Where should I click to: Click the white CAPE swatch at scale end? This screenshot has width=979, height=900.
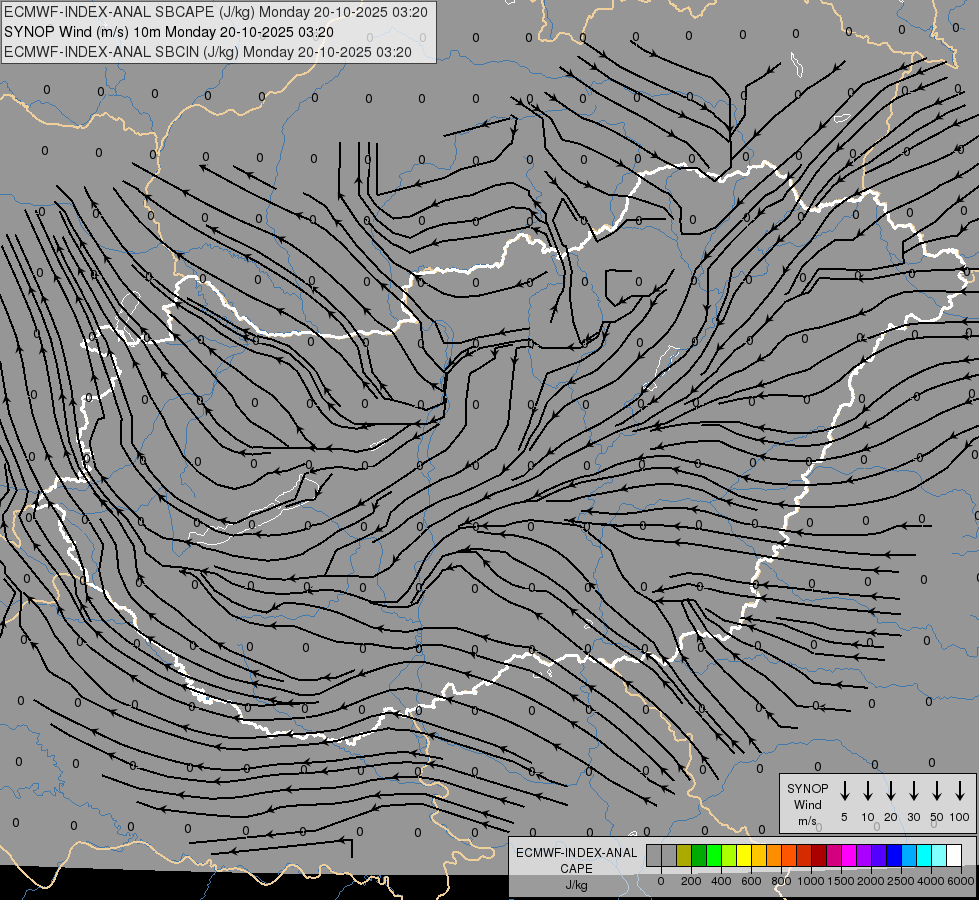click(x=953, y=855)
